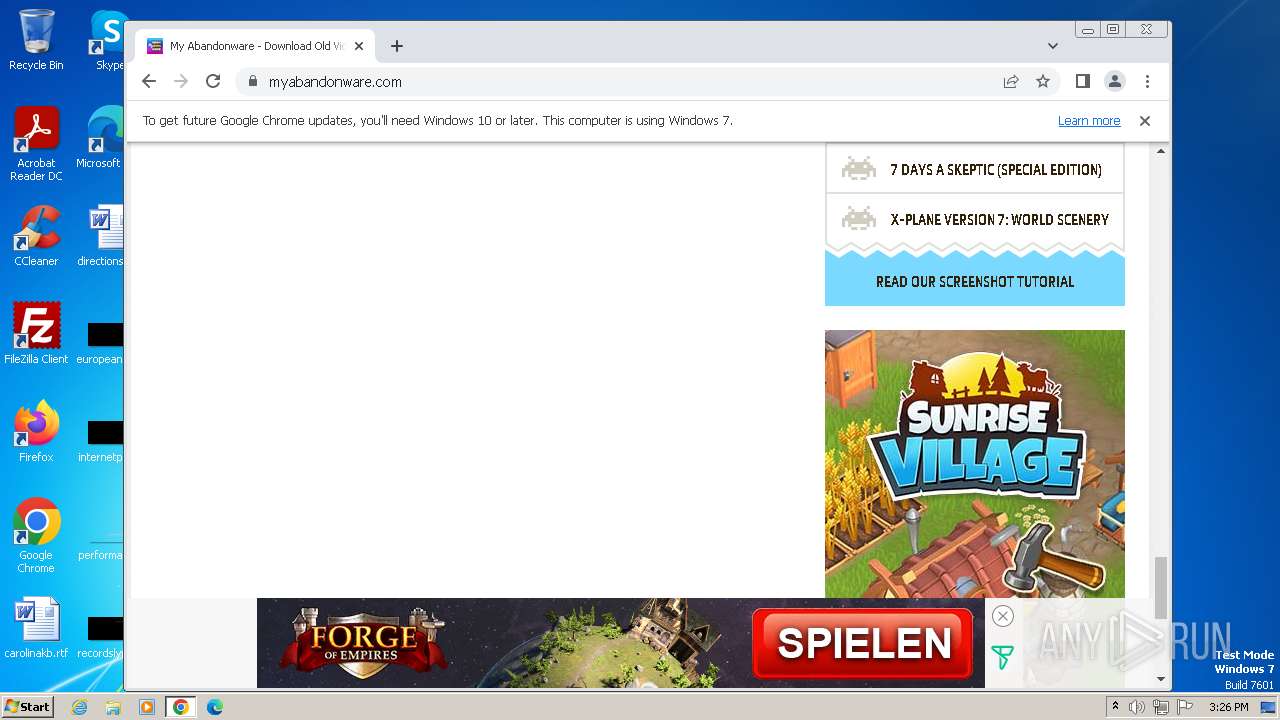Image resolution: width=1280 pixels, height=720 pixels.
Task: Open Chrome side panel
Action: 1082,81
